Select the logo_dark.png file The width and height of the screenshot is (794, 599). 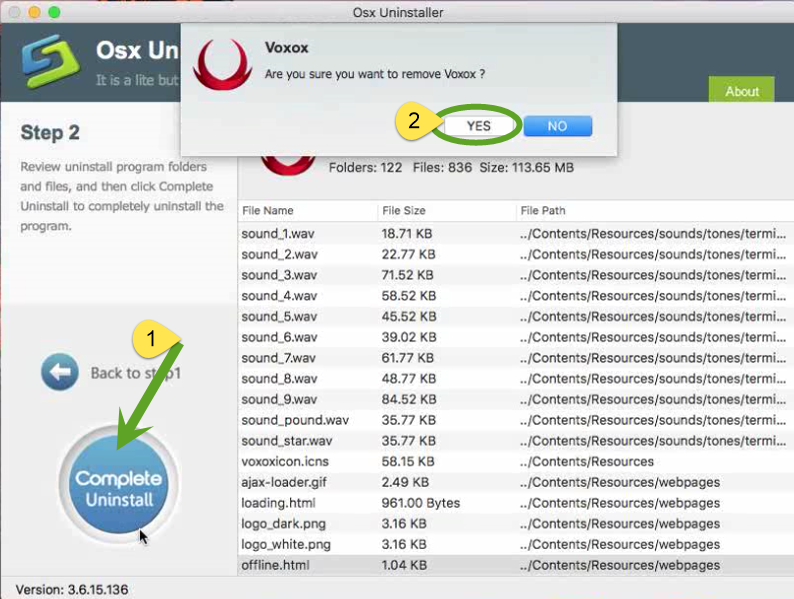click(515, 524)
